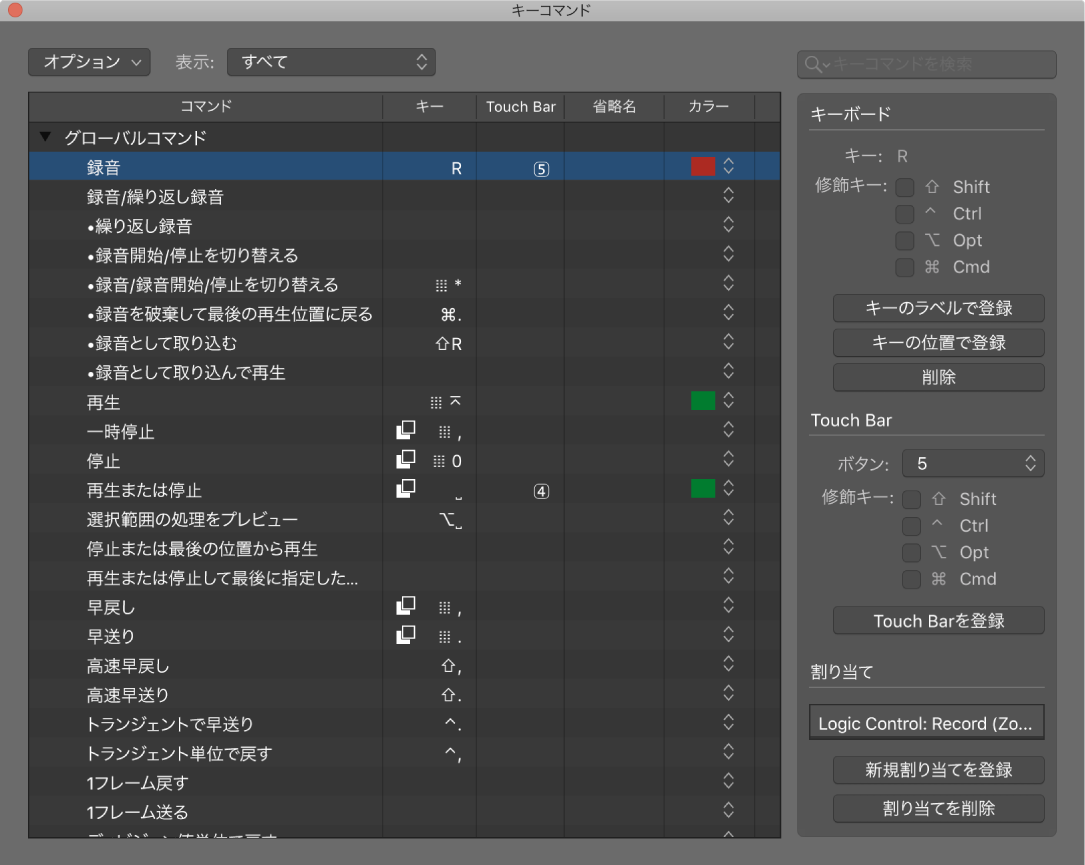Click the 割り当てを削除 button
The image size is (1085, 865).
coord(938,808)
